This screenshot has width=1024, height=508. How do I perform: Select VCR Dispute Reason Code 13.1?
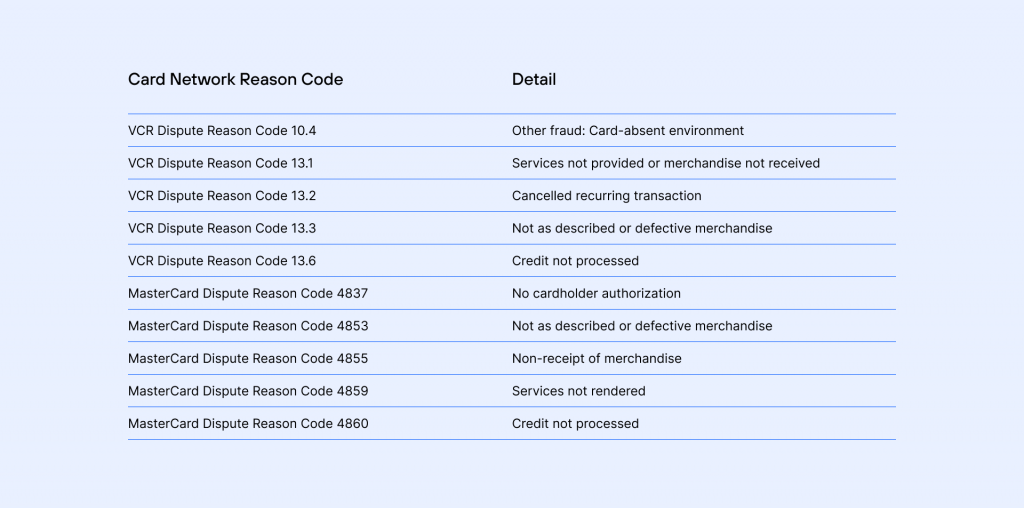tap(222, 163)
